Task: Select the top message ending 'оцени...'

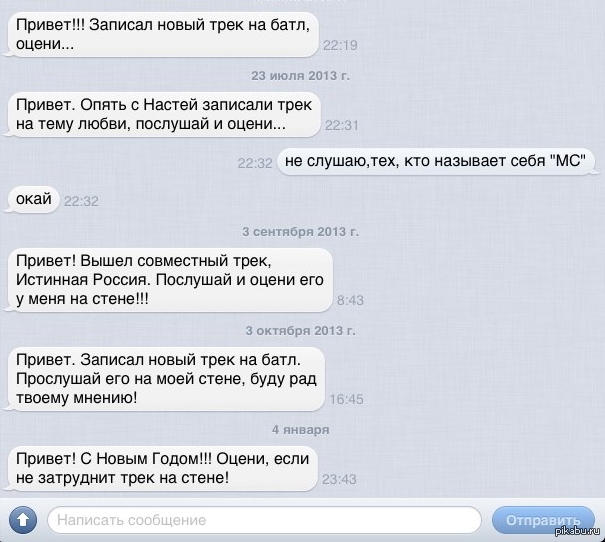Action: point(163,35)
